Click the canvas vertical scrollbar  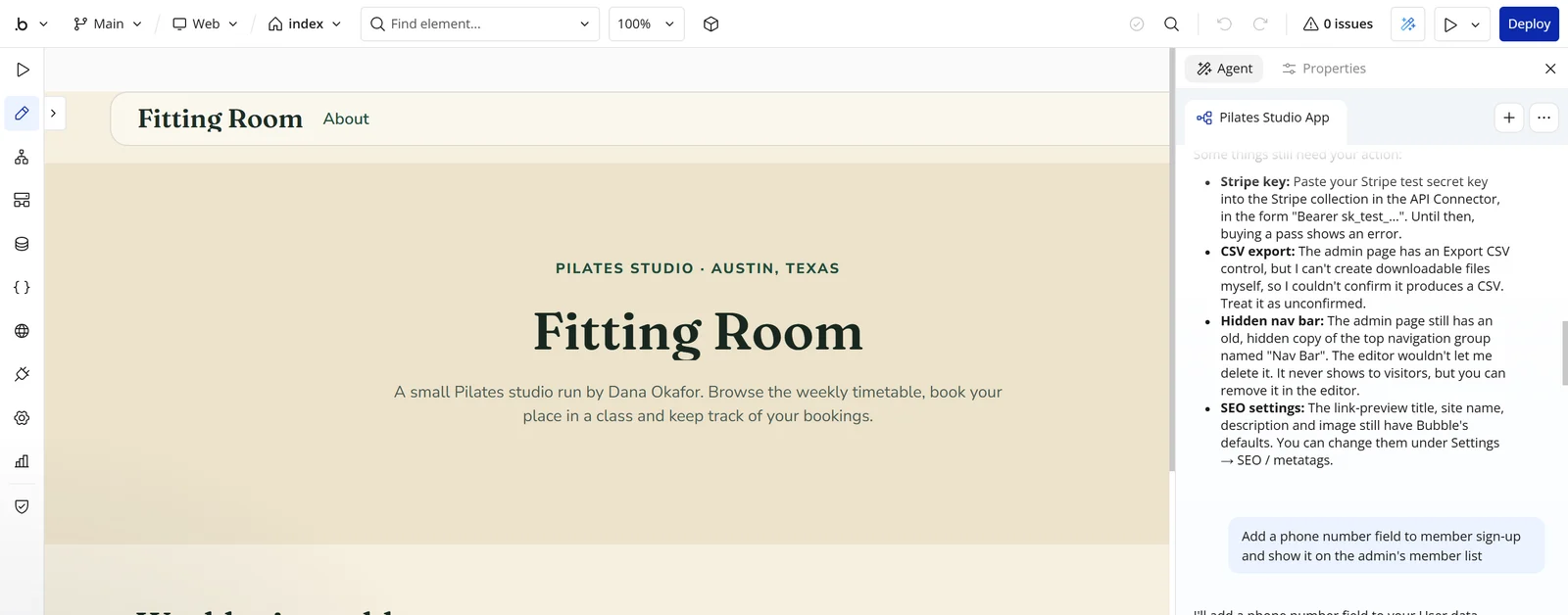(x=1172, y=260)
